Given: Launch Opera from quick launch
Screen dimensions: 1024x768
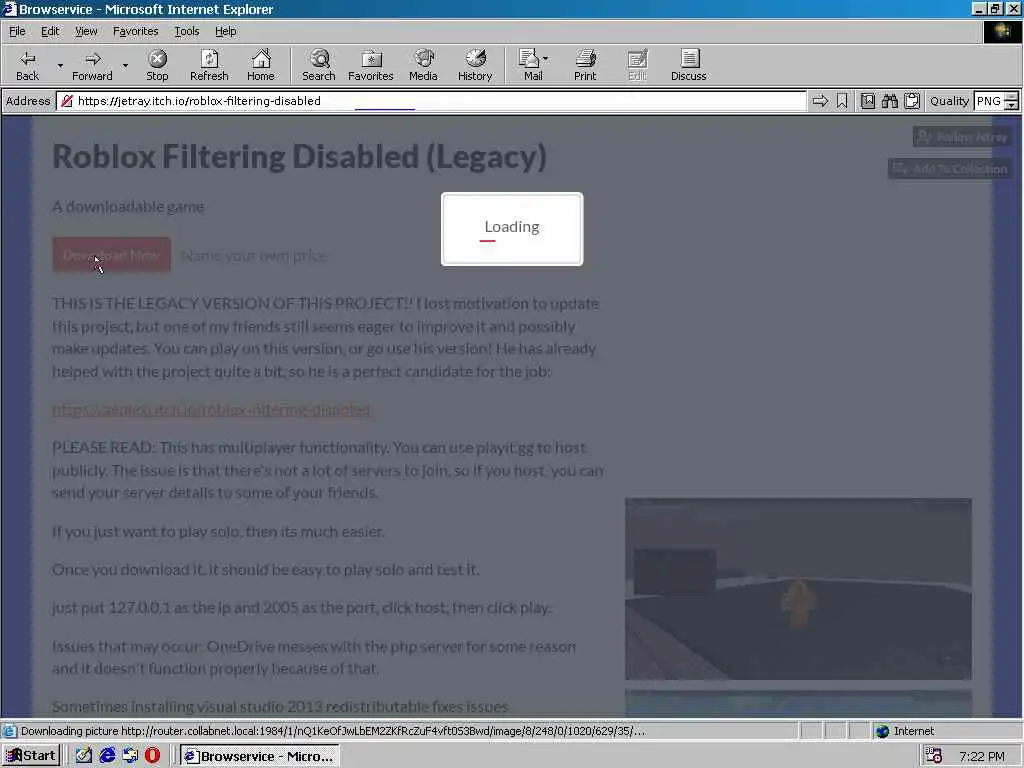Looking at the screenshot, I should tap(152, 756).
